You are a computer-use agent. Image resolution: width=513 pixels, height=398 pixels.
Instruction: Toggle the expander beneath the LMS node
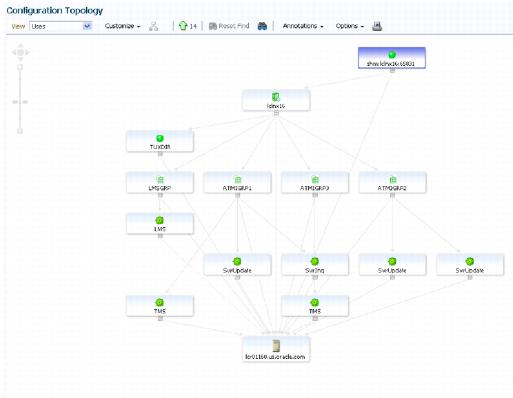tap(160, 236)
